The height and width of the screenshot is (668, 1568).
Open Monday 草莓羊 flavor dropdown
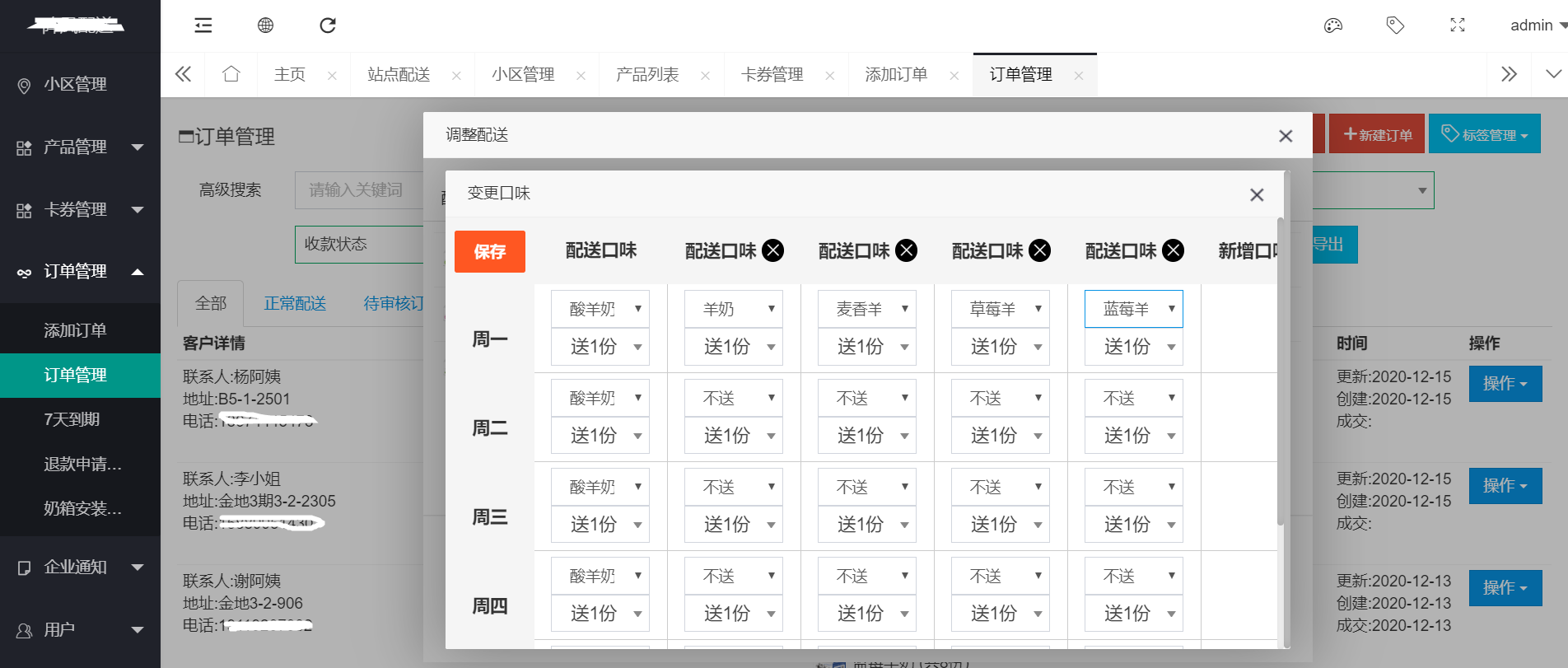[1001, 309]
